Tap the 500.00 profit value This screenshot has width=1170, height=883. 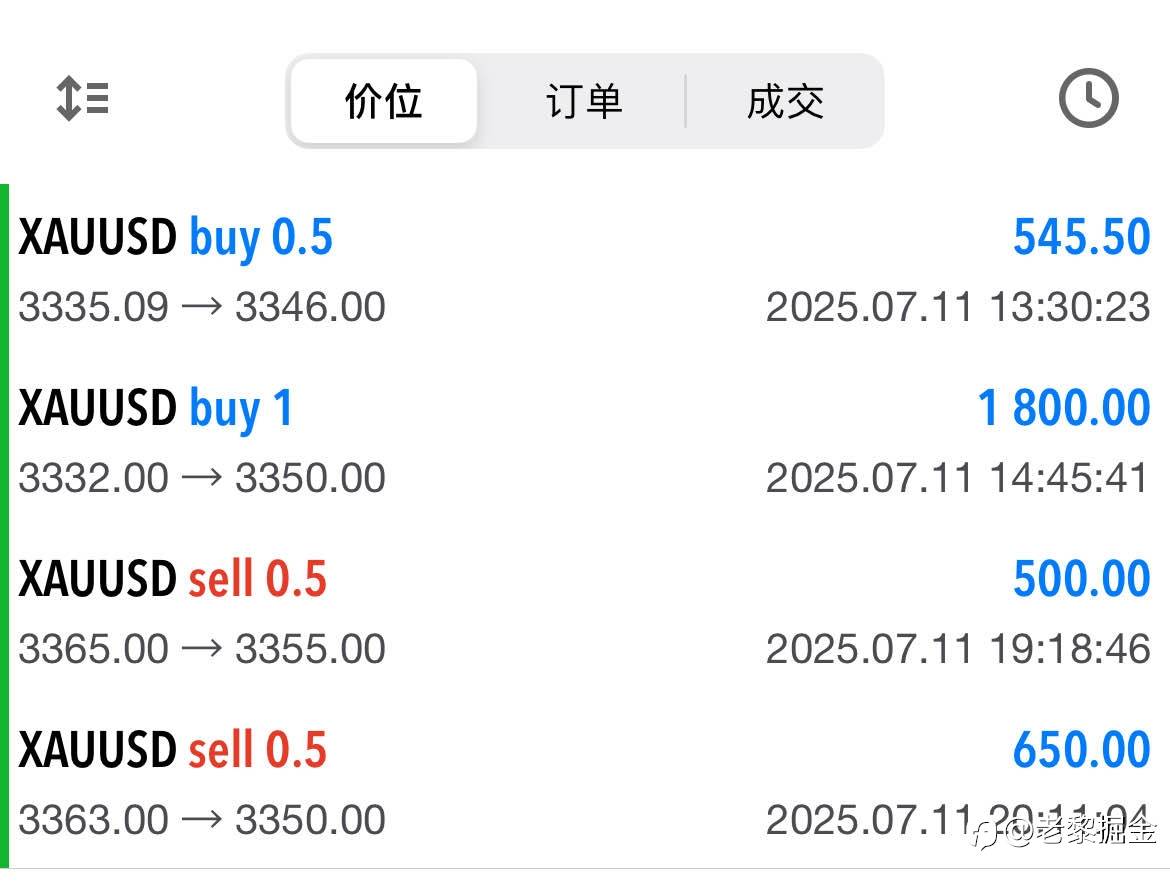coord(1081,578)
